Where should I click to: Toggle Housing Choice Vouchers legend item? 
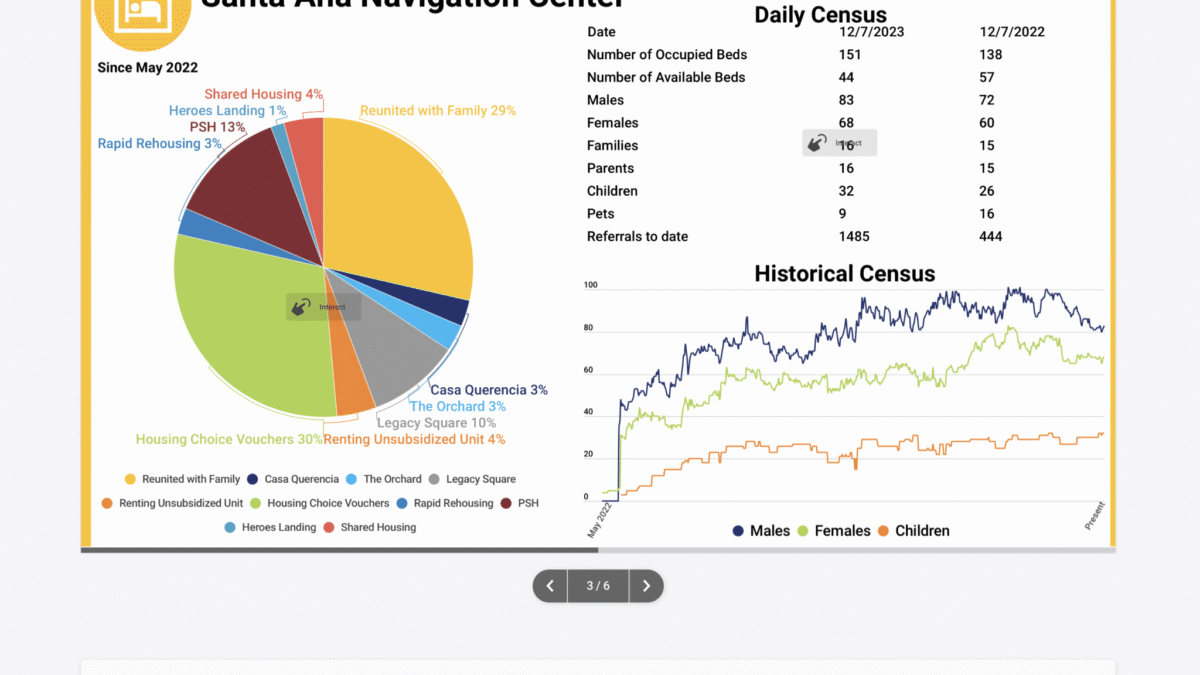point(320,503)
